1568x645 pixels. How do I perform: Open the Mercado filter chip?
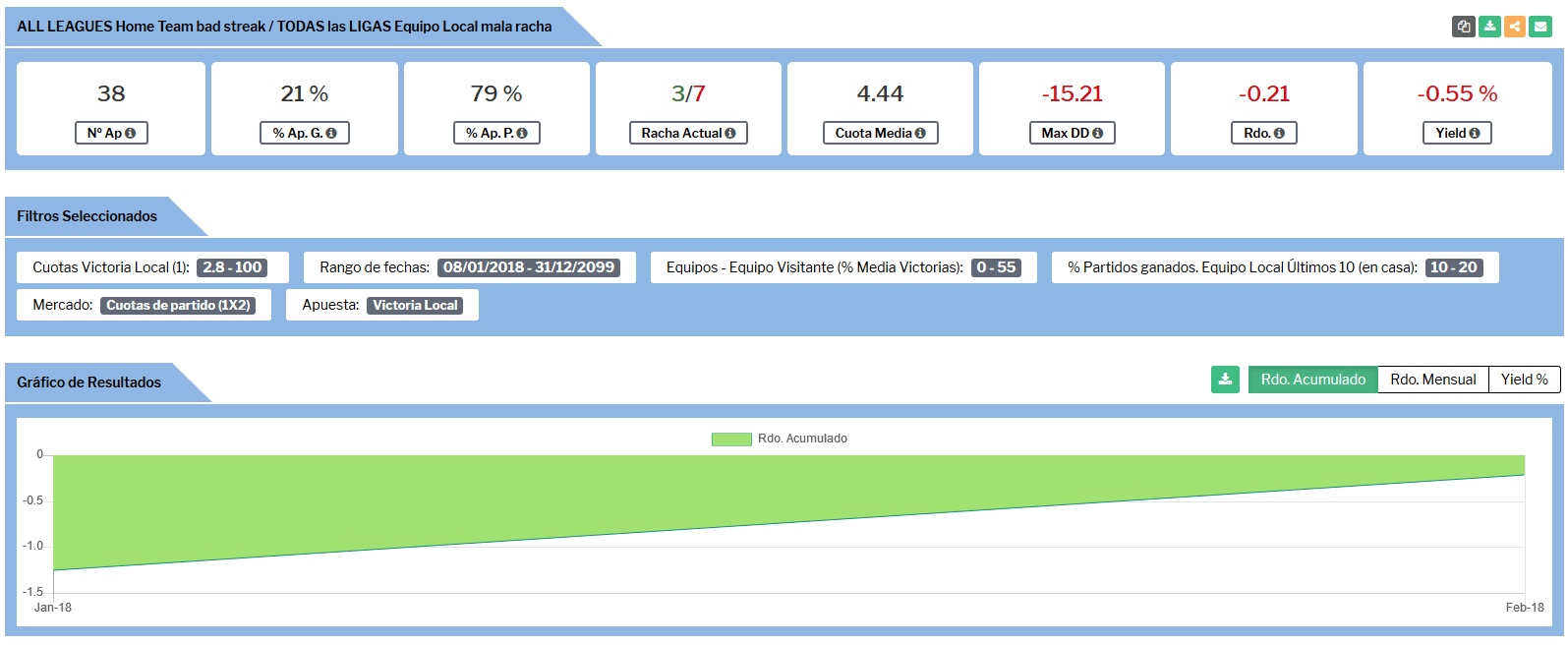pyautogui.click(x=144, y=305)
